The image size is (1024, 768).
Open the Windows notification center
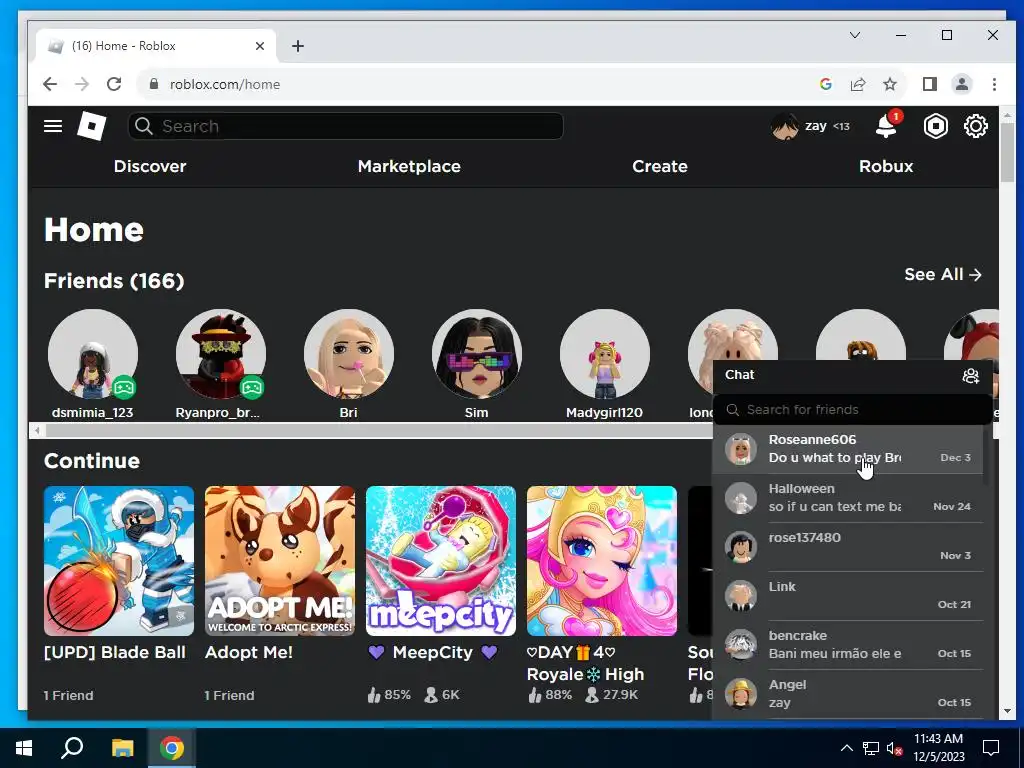pyautogui.click(x=991, y=748)
